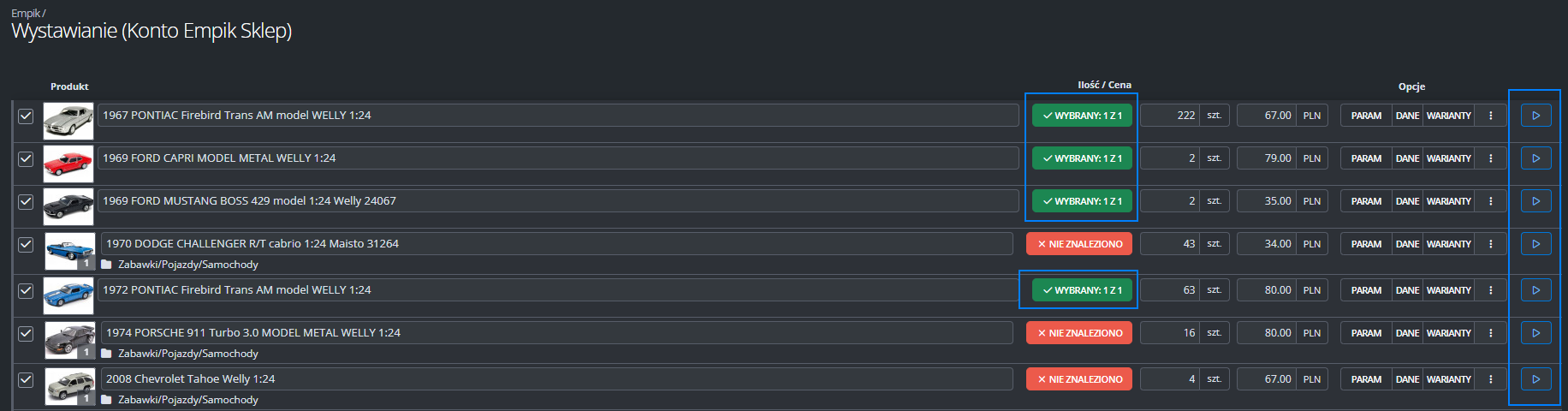Image resolution: width=1568 pixels, height=411 pixels.
Task: Deselect the 2008 Chevrolet Tahoe checkbox
Action: (26, 379)
